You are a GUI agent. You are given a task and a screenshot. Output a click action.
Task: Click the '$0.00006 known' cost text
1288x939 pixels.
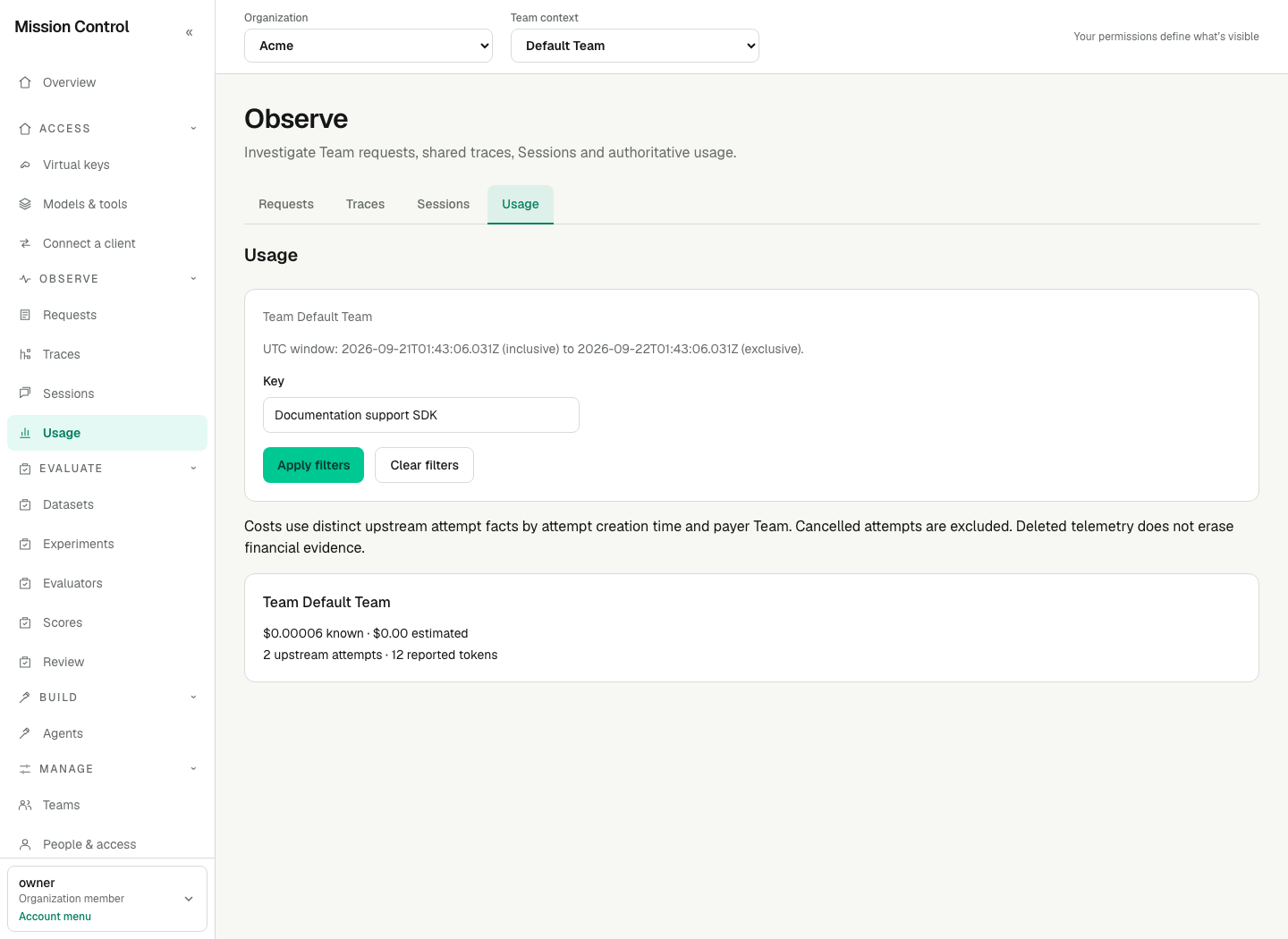[313, 633]
